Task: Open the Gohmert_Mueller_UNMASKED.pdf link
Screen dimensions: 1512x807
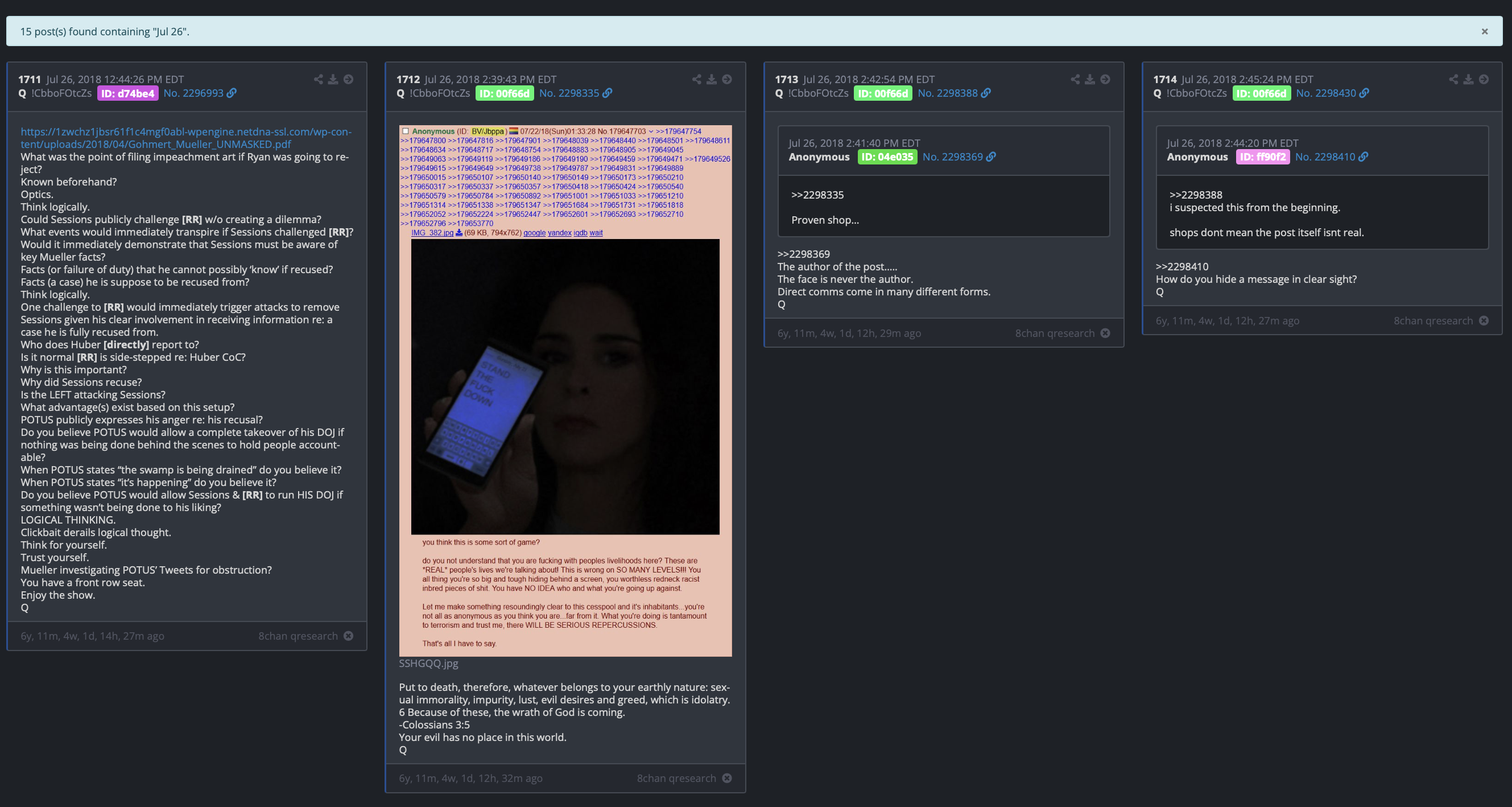Action: (x=186, y=138)
